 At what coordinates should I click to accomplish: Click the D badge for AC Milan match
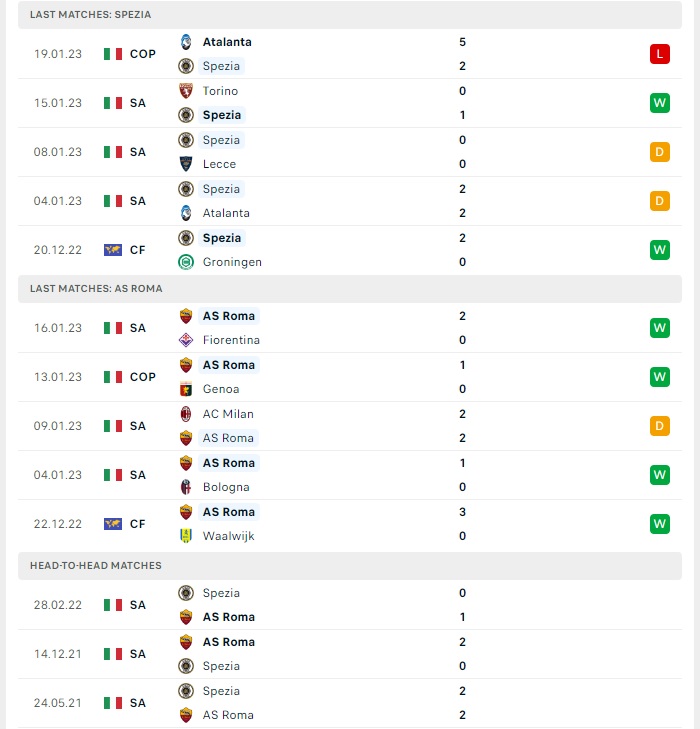tap(660, 426)
